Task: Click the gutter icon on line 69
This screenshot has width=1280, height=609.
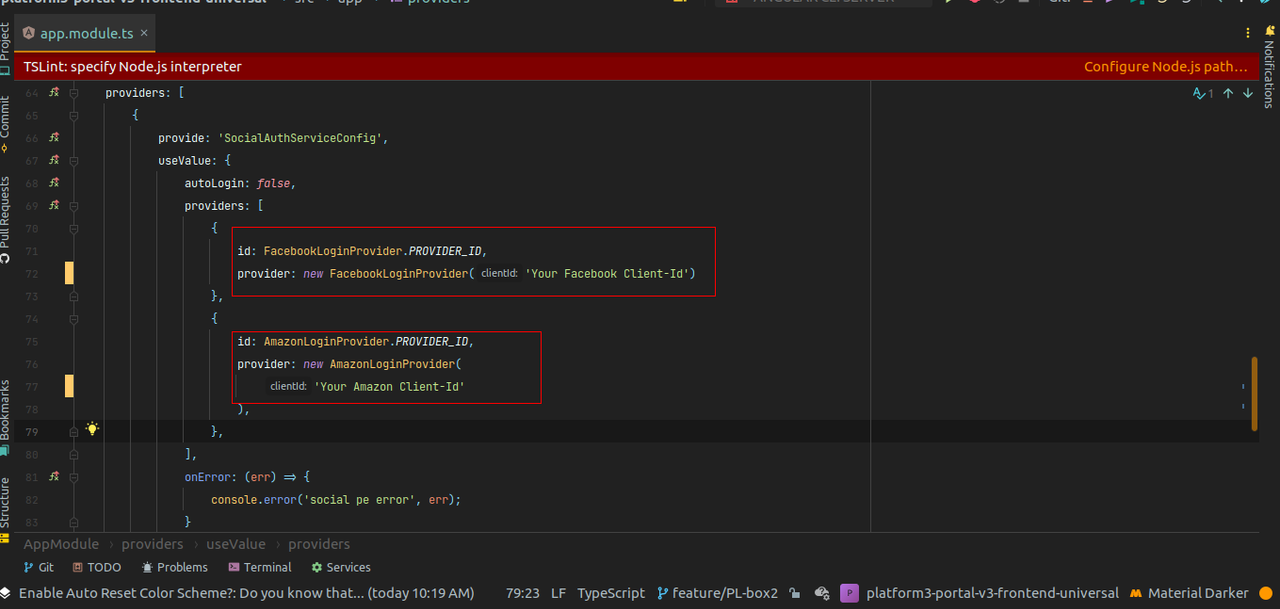Action: tap(55, 205)
